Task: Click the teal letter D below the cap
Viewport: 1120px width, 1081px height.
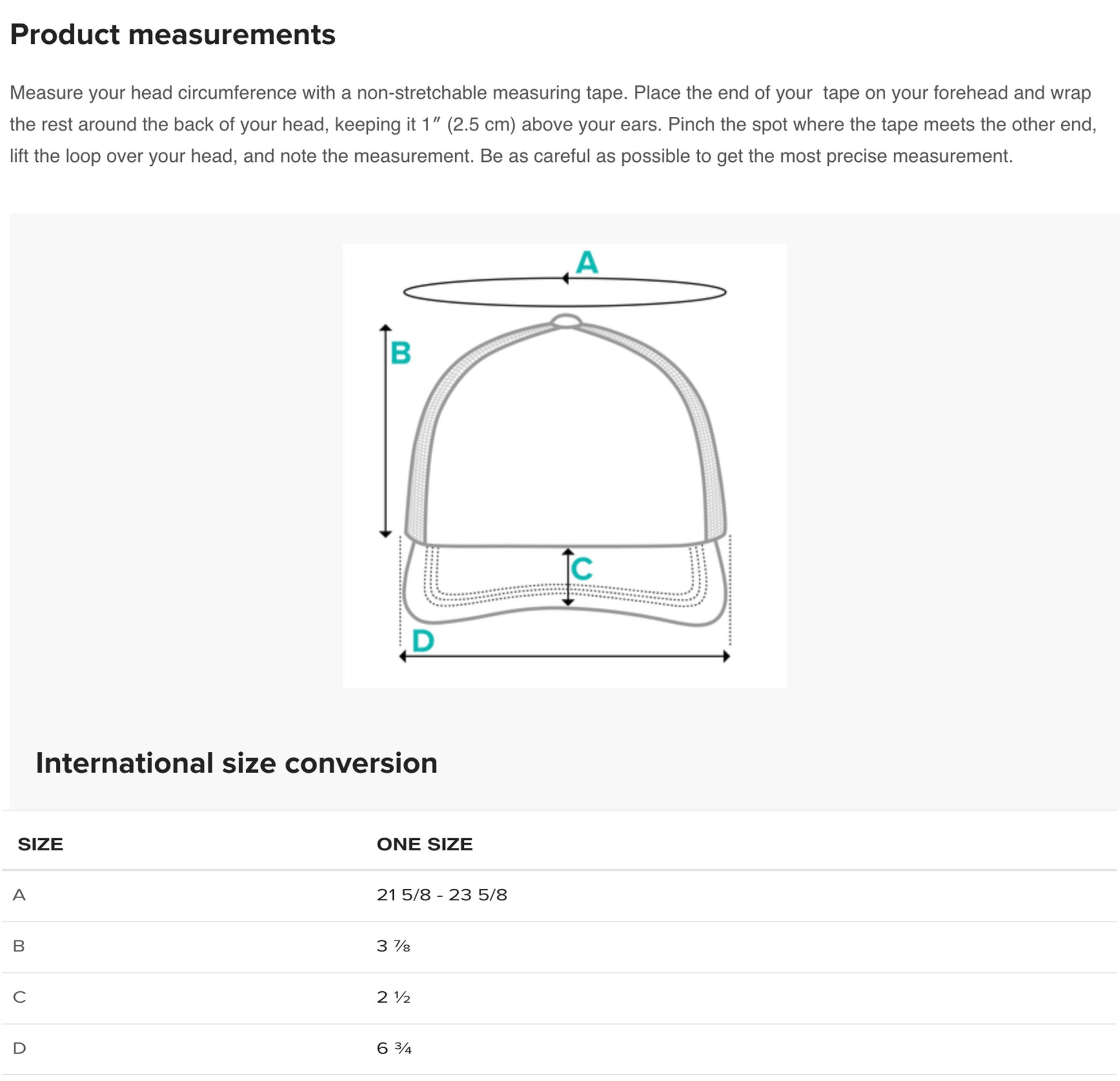Action: click(423, 641)
